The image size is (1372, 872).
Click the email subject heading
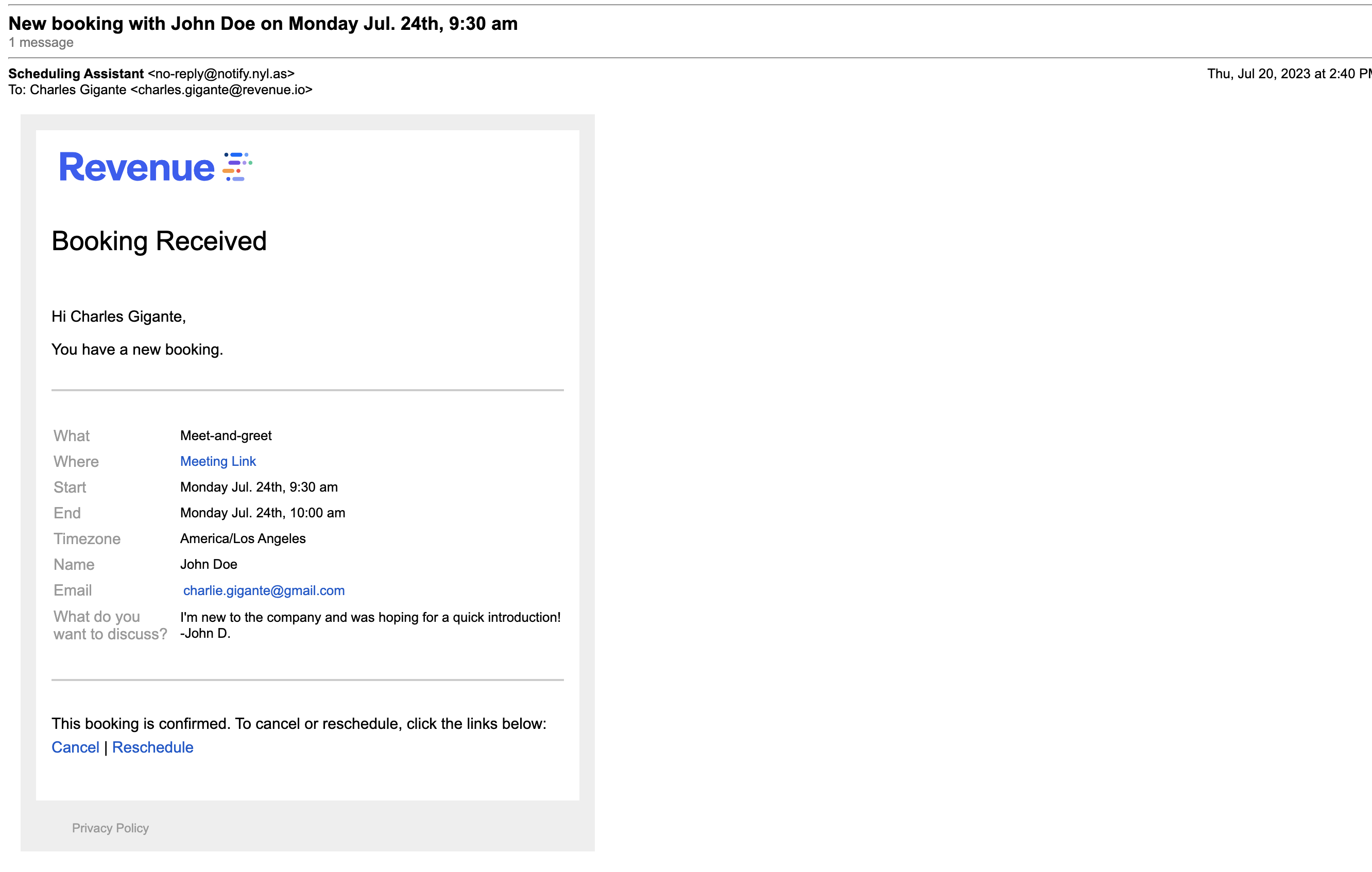pyautogui.click(x=263, y=23)
